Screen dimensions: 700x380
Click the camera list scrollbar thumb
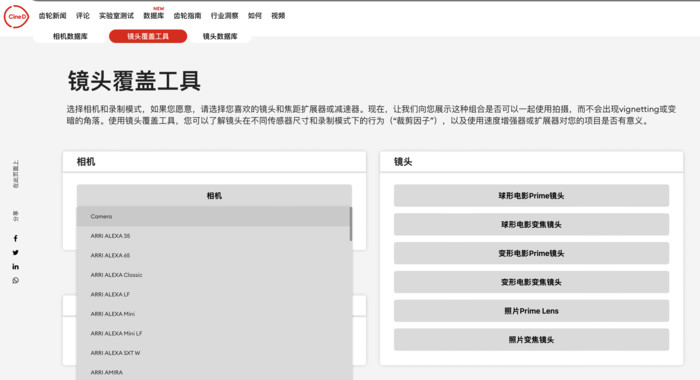[351, 224]
